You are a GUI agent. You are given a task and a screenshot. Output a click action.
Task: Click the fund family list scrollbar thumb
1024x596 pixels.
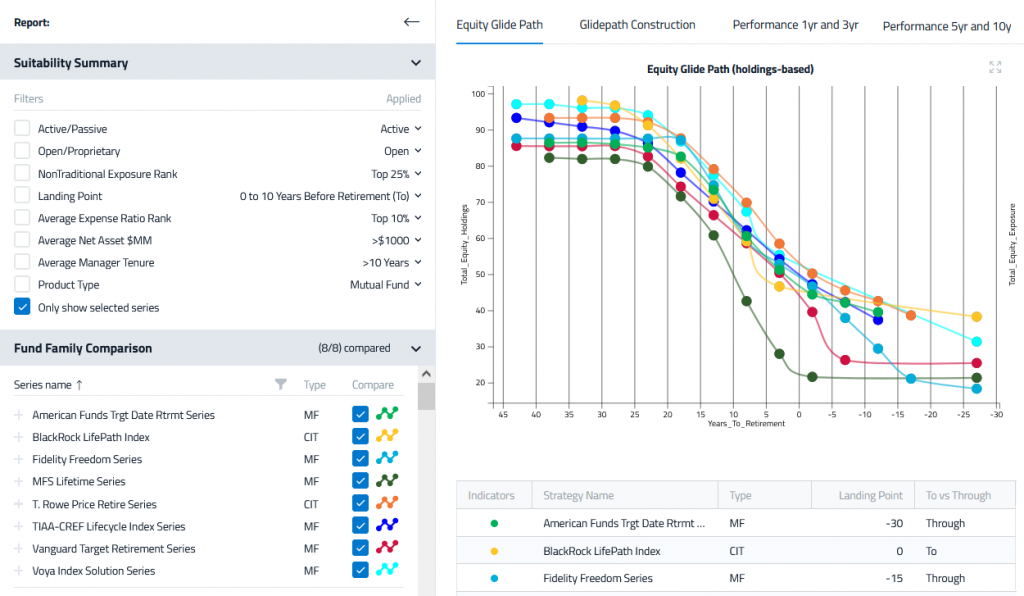click(426, 396)
